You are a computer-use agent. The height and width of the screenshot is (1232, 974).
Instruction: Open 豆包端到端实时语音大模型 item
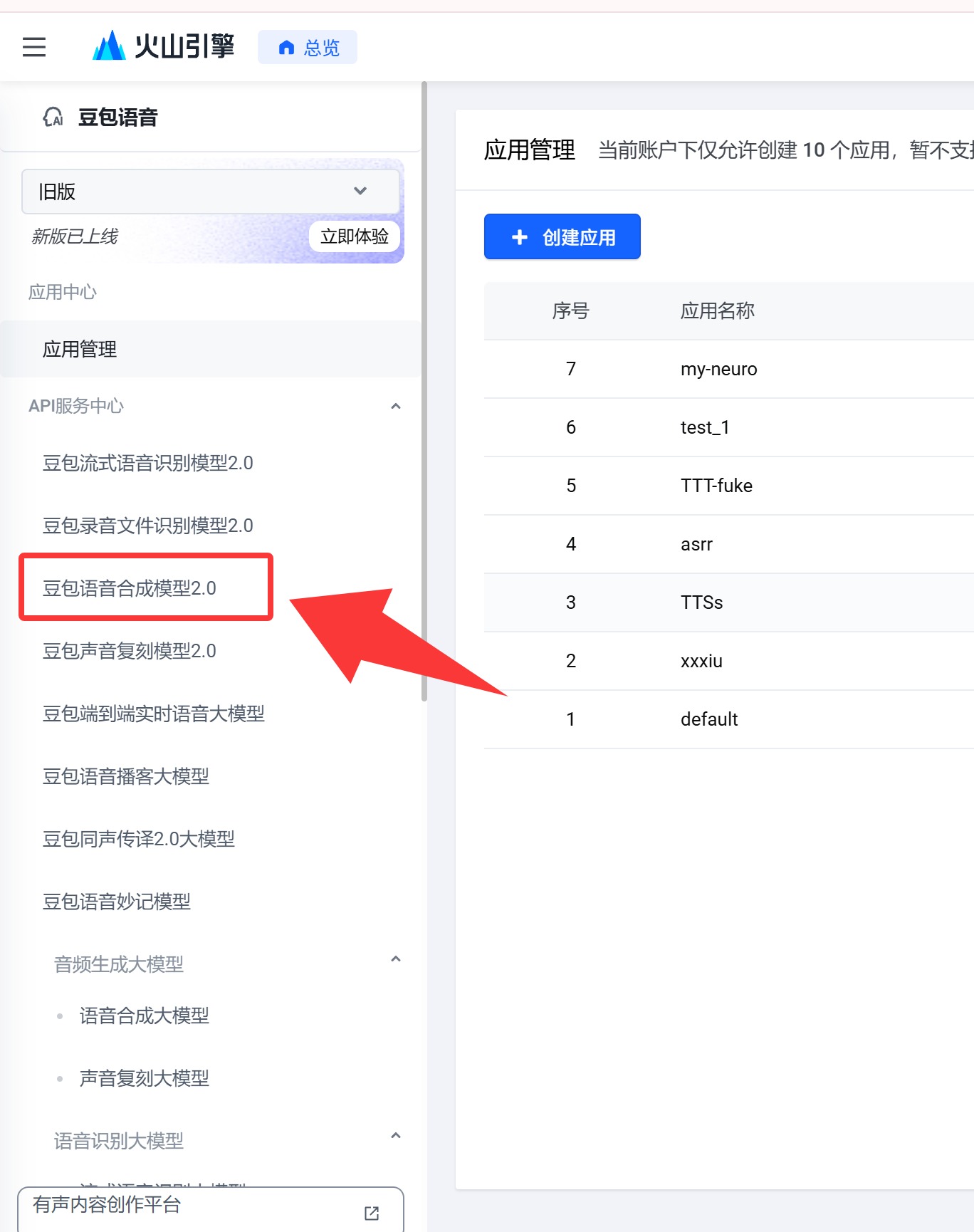[154, 714]
